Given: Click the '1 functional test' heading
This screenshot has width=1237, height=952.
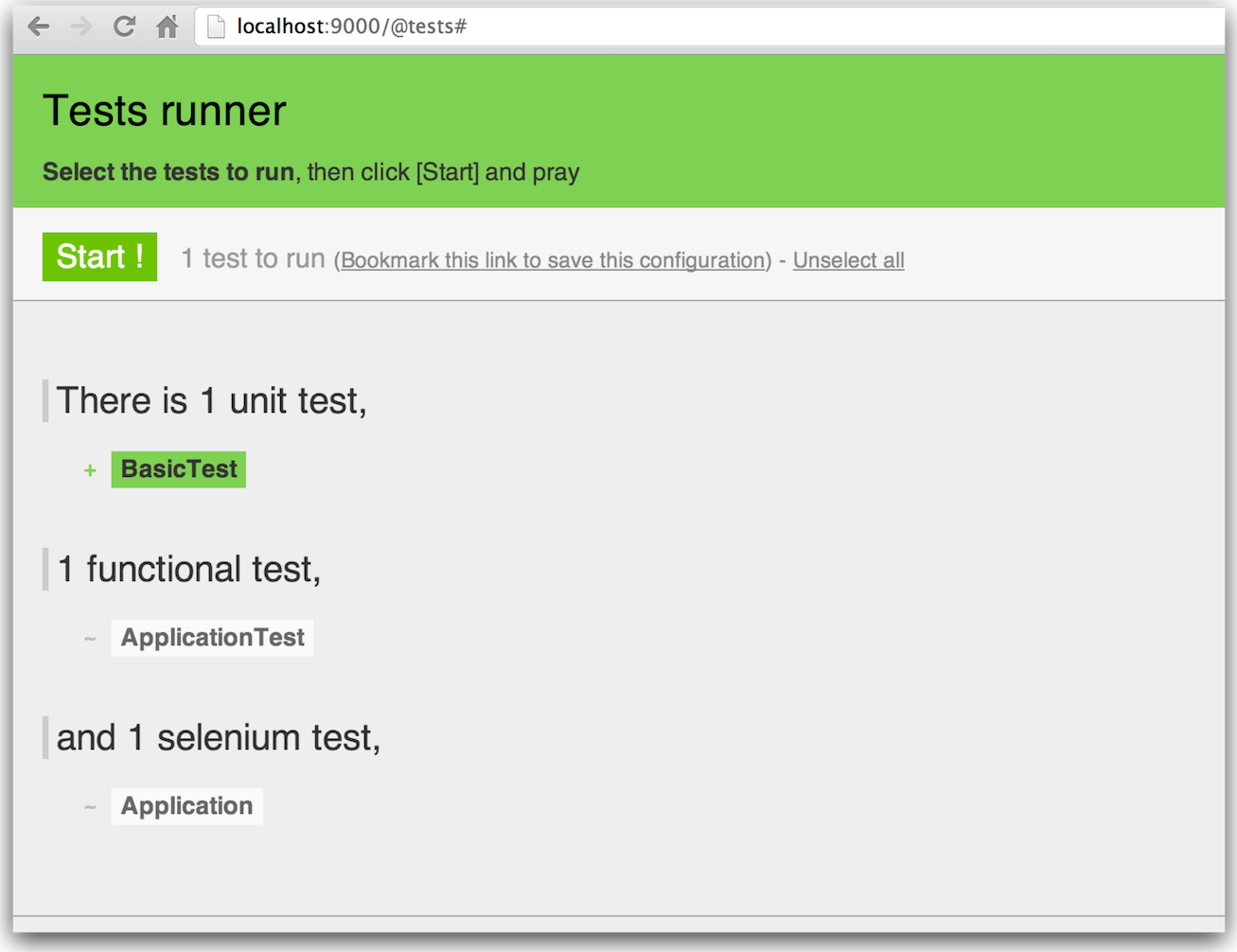Looking at the screenshot, I should pyautogui.click(x=188, y=569).
